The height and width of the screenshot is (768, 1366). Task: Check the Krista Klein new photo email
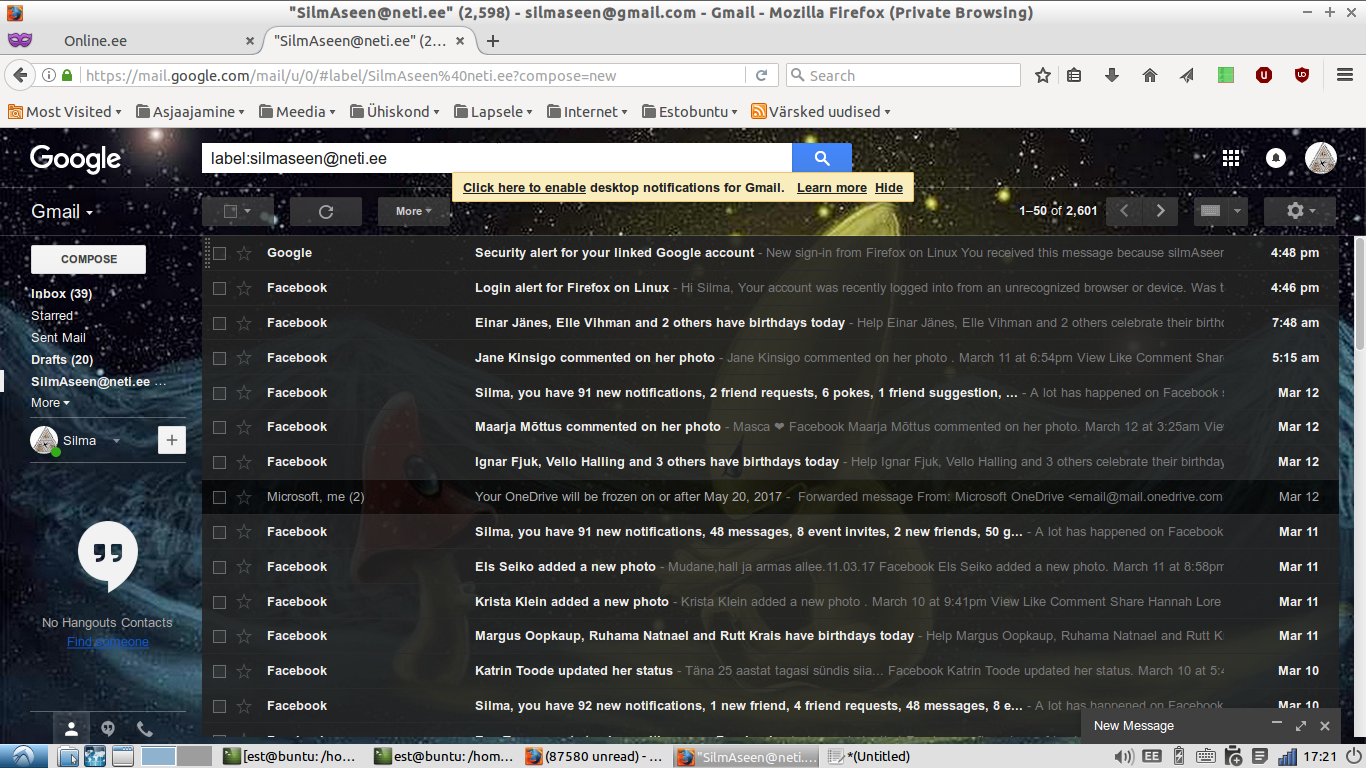pos(220,602)
